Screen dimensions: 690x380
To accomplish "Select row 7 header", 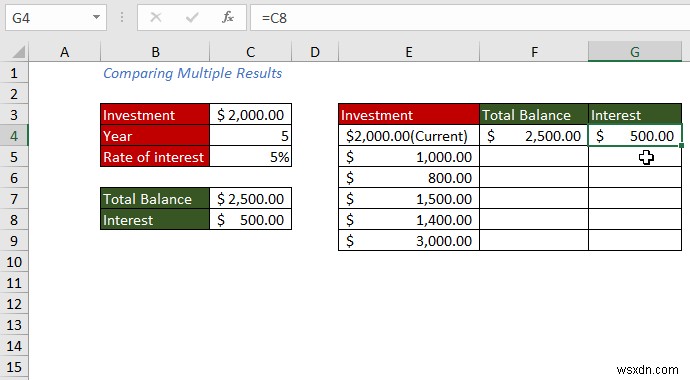I will [14, 199].
